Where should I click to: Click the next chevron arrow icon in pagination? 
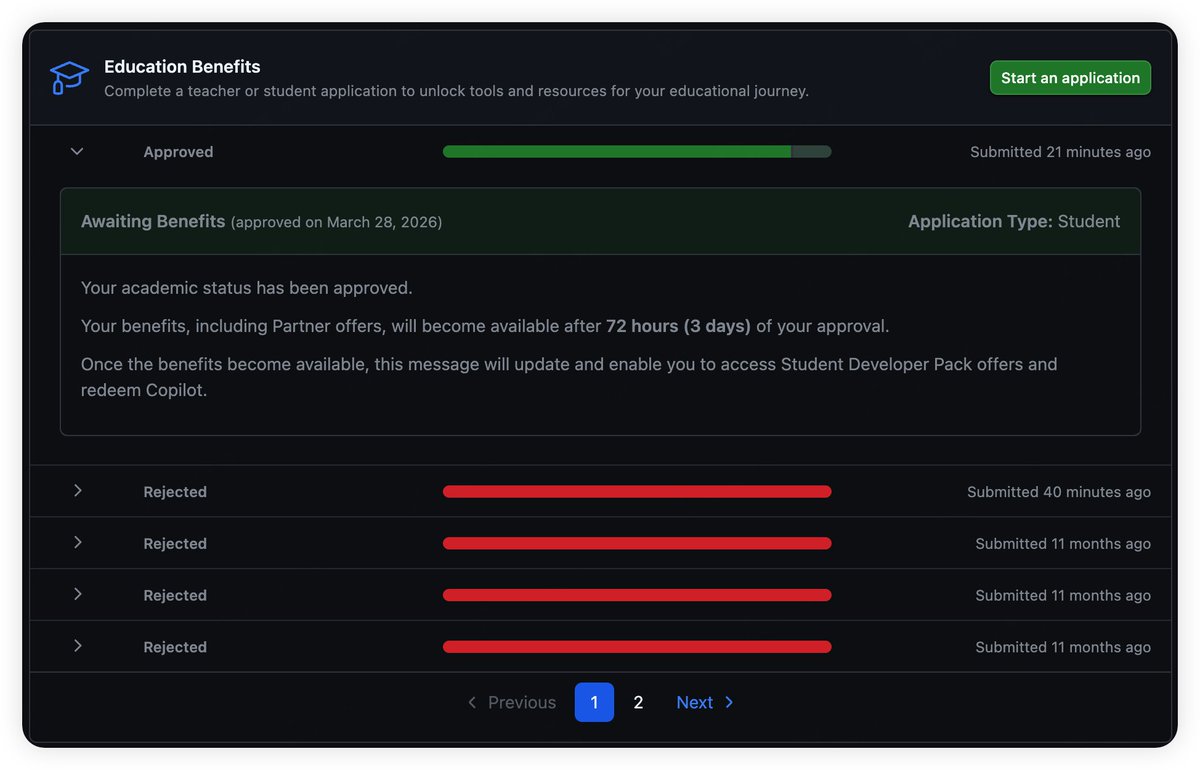point(729,702)
